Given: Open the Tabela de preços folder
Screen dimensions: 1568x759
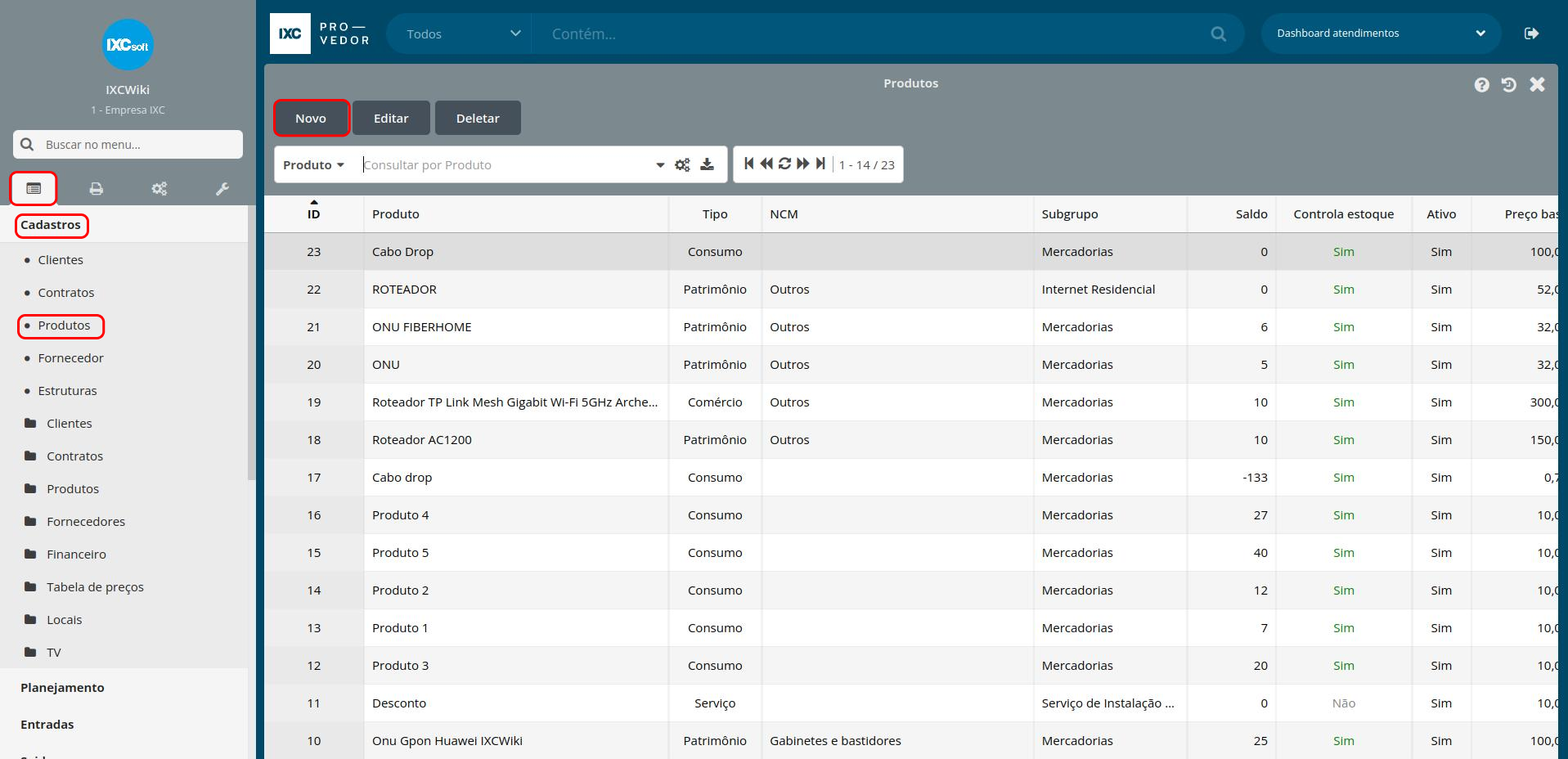Looking at the screenshot, I should (x=84, y=587).
